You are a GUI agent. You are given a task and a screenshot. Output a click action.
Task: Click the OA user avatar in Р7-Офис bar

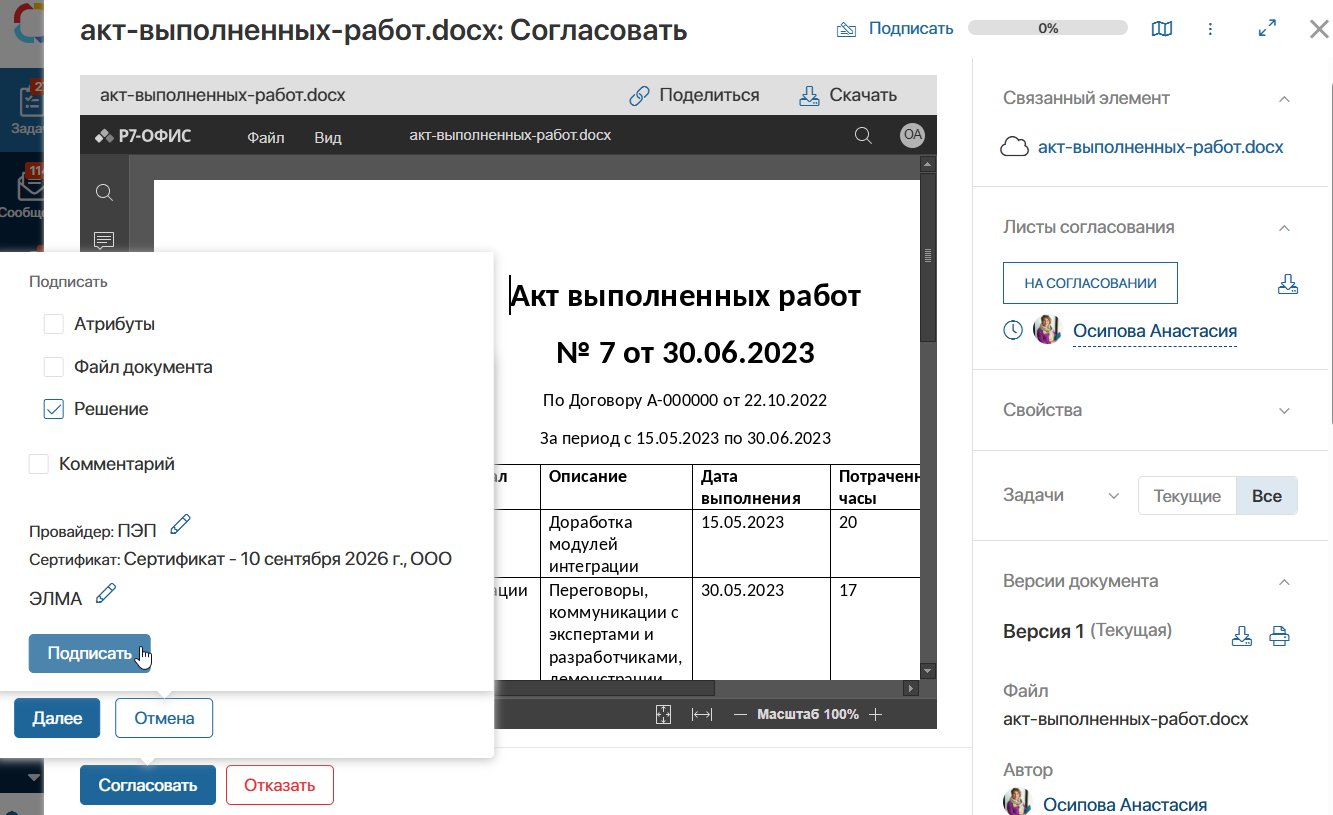point(912,135)
